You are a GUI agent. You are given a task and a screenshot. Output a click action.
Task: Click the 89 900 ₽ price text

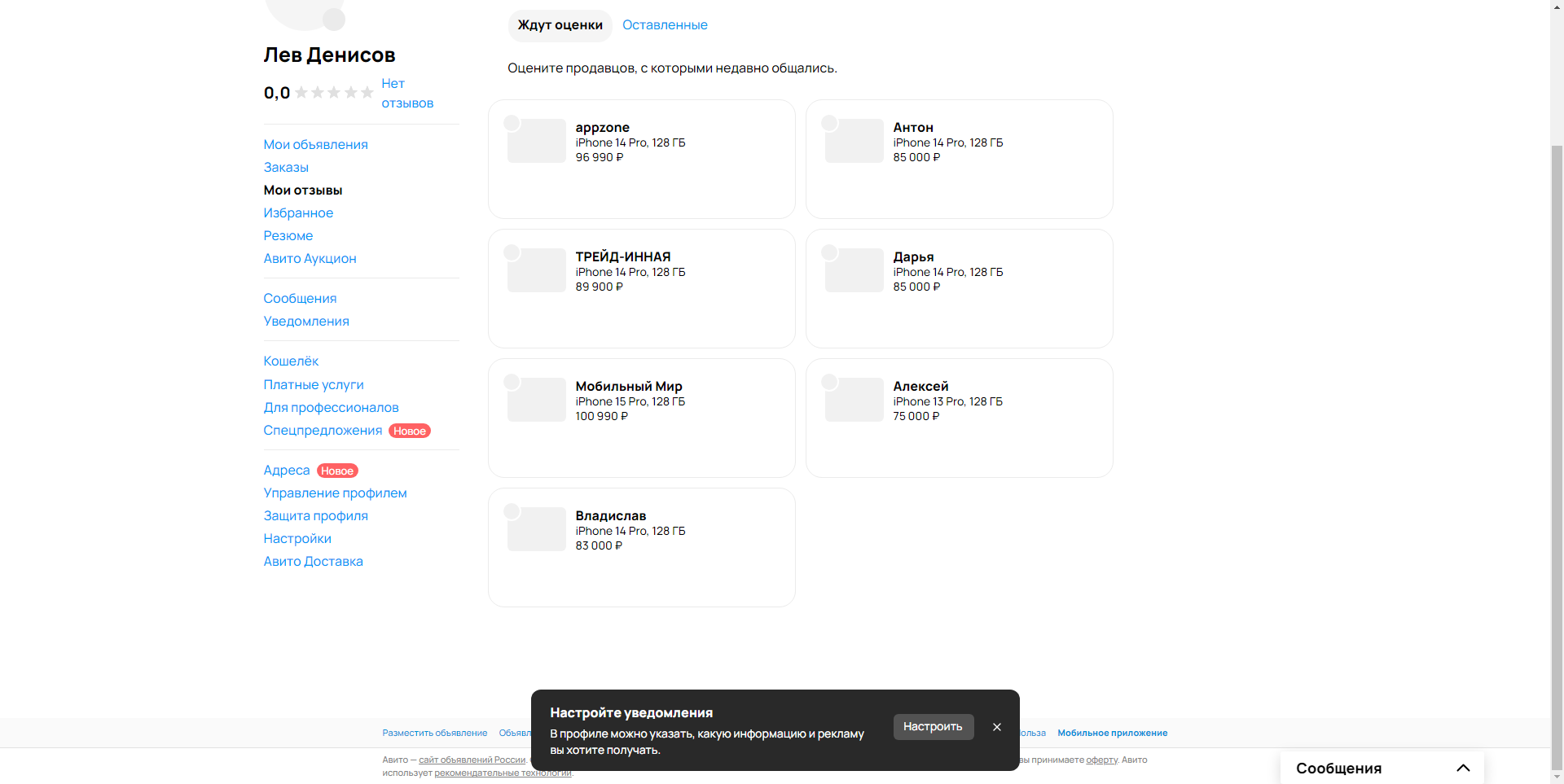pos(599,287)
